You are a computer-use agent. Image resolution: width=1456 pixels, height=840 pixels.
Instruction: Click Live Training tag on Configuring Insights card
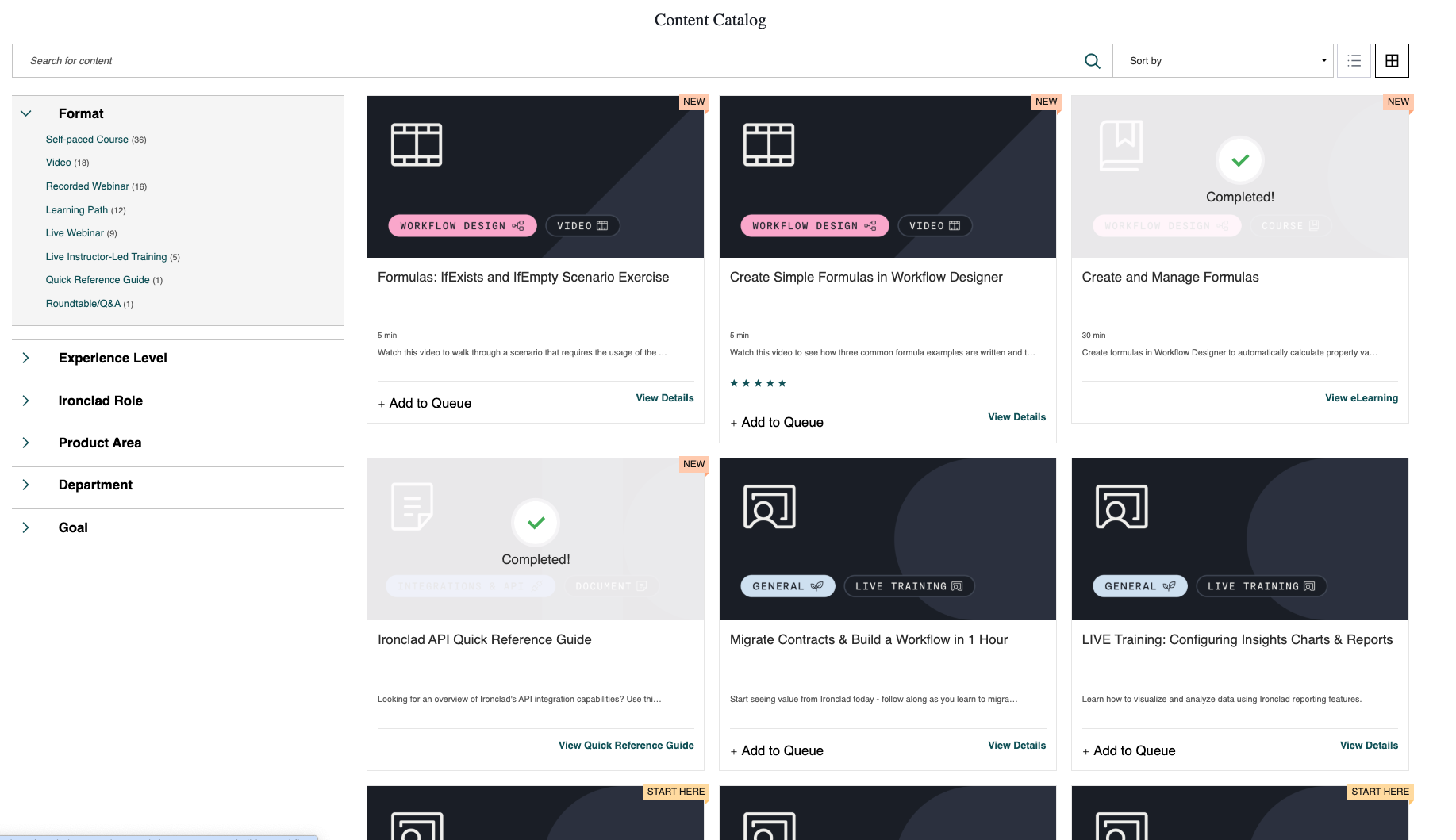click(1262, 586)
